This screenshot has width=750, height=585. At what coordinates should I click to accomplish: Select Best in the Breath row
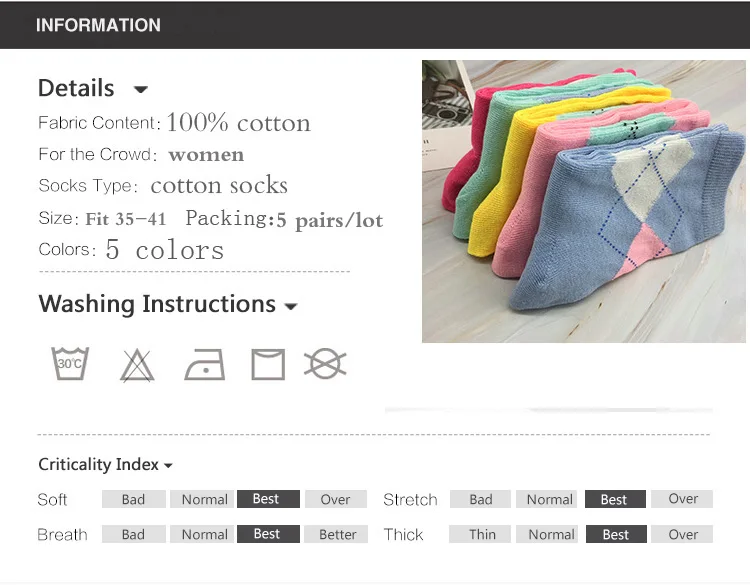268,534
